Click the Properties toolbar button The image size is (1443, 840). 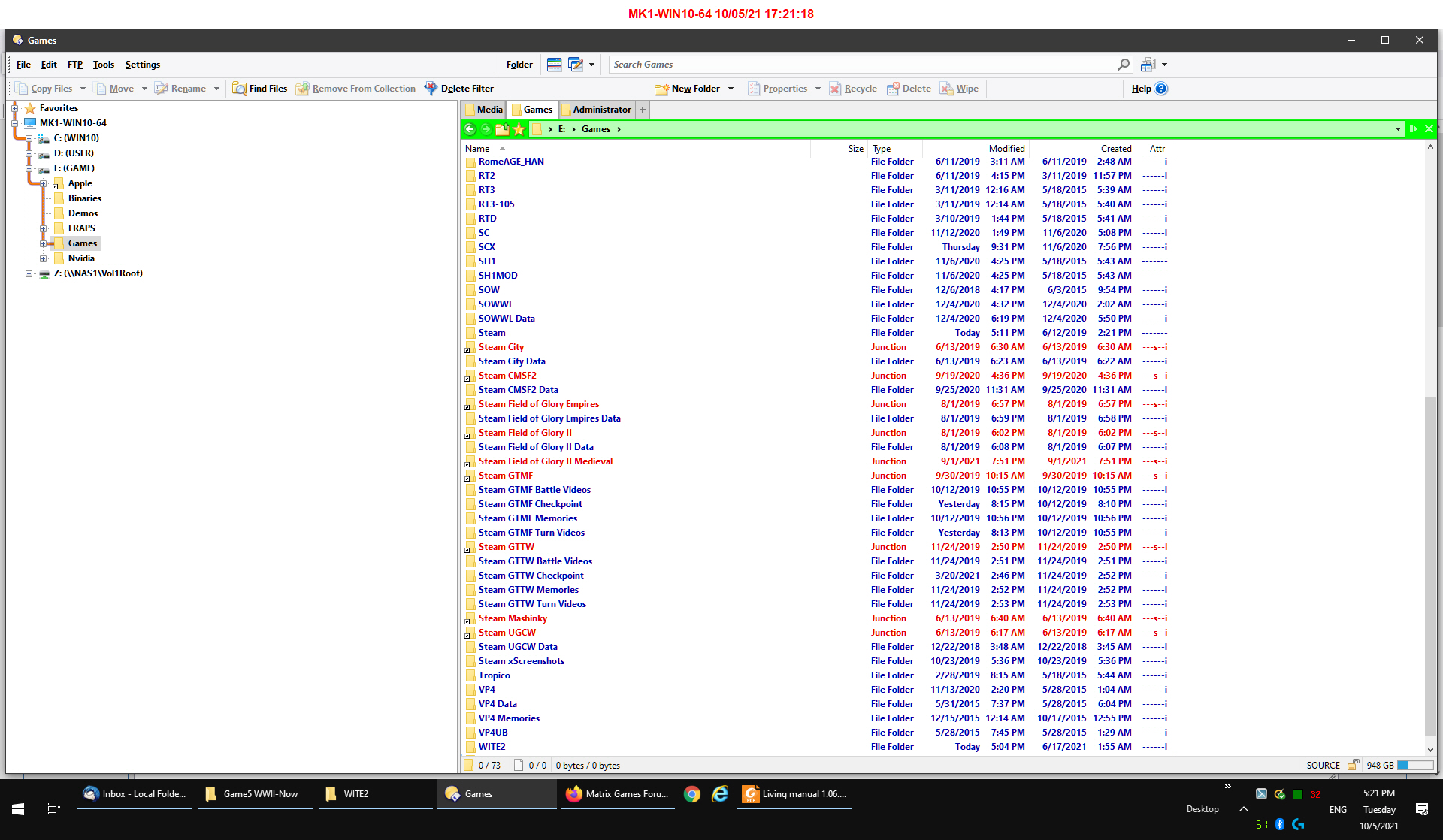coord(778,89)
